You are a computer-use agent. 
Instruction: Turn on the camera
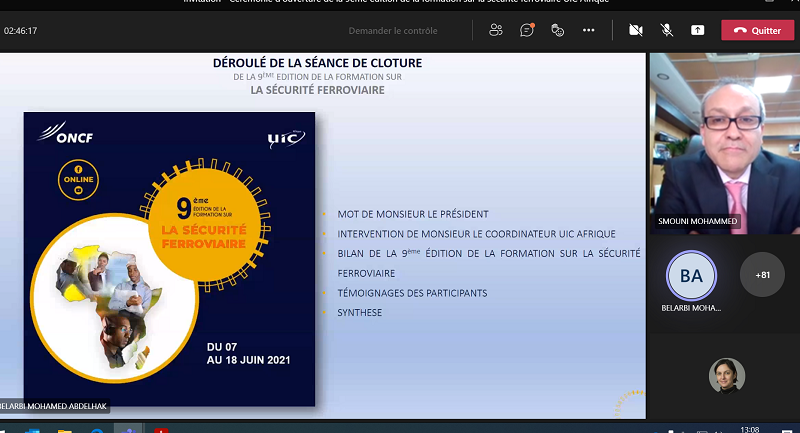tap(636, 31)
